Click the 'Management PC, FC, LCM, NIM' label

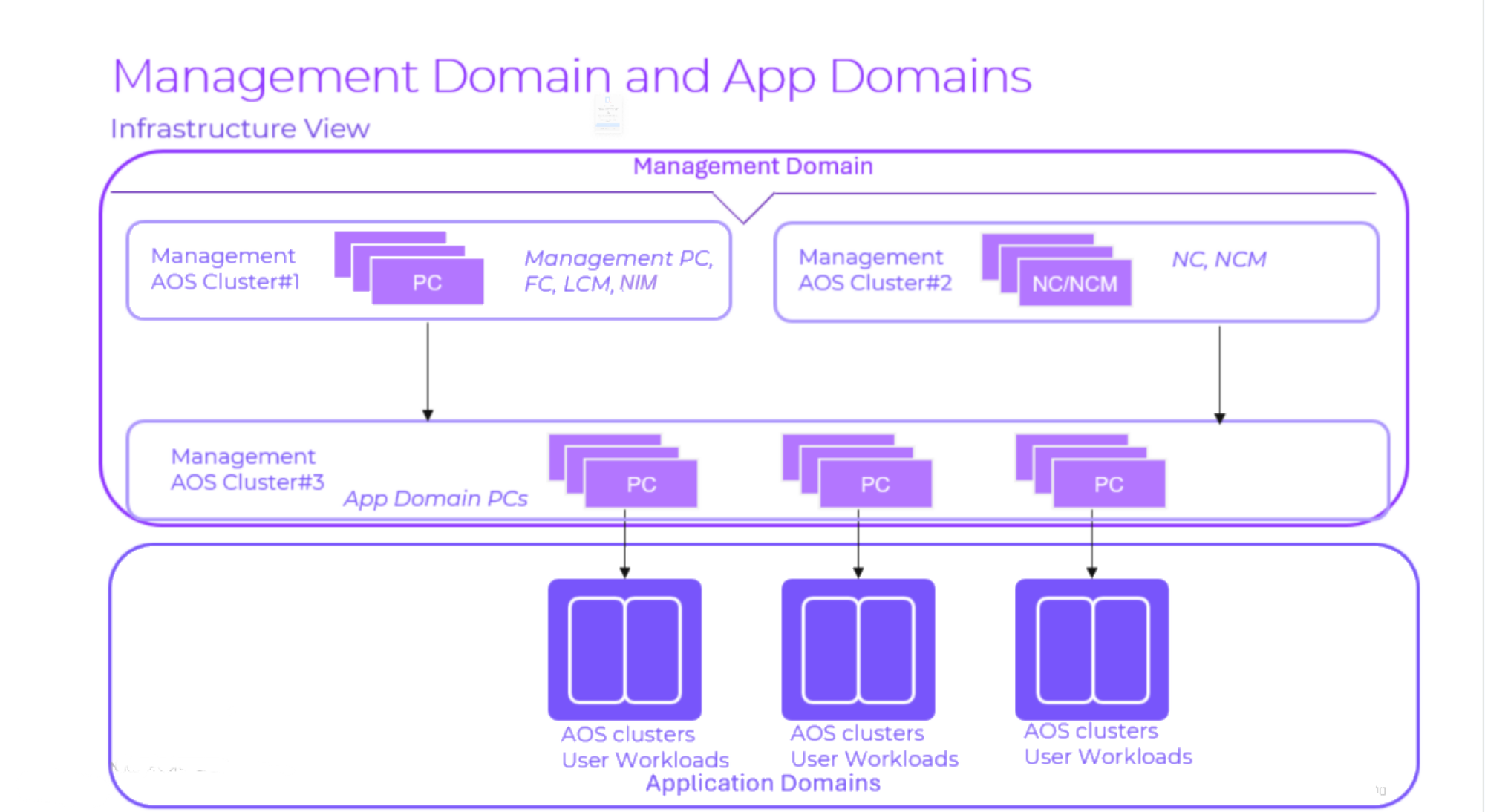coord(618,270)
